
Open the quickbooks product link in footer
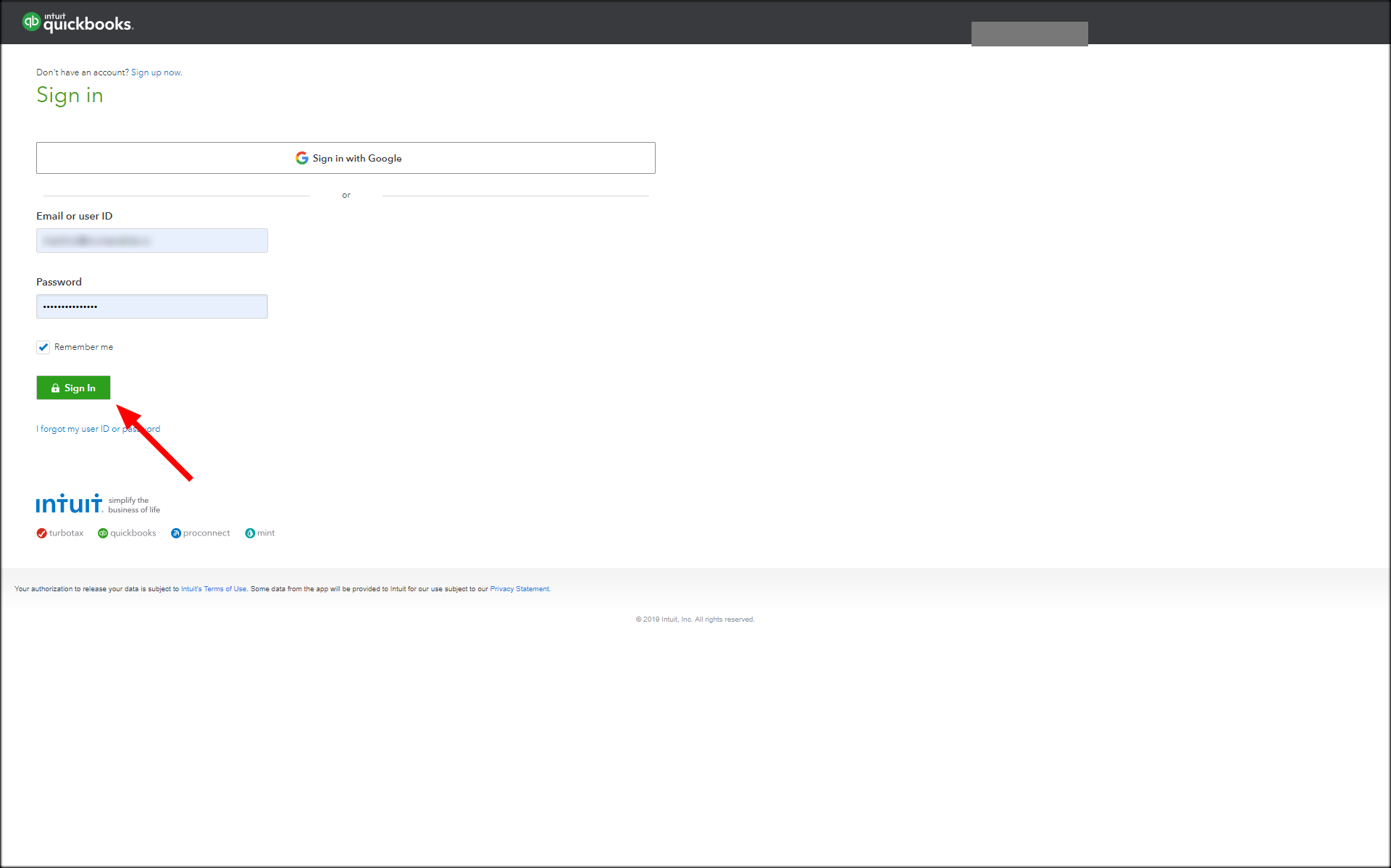point(127,533)
